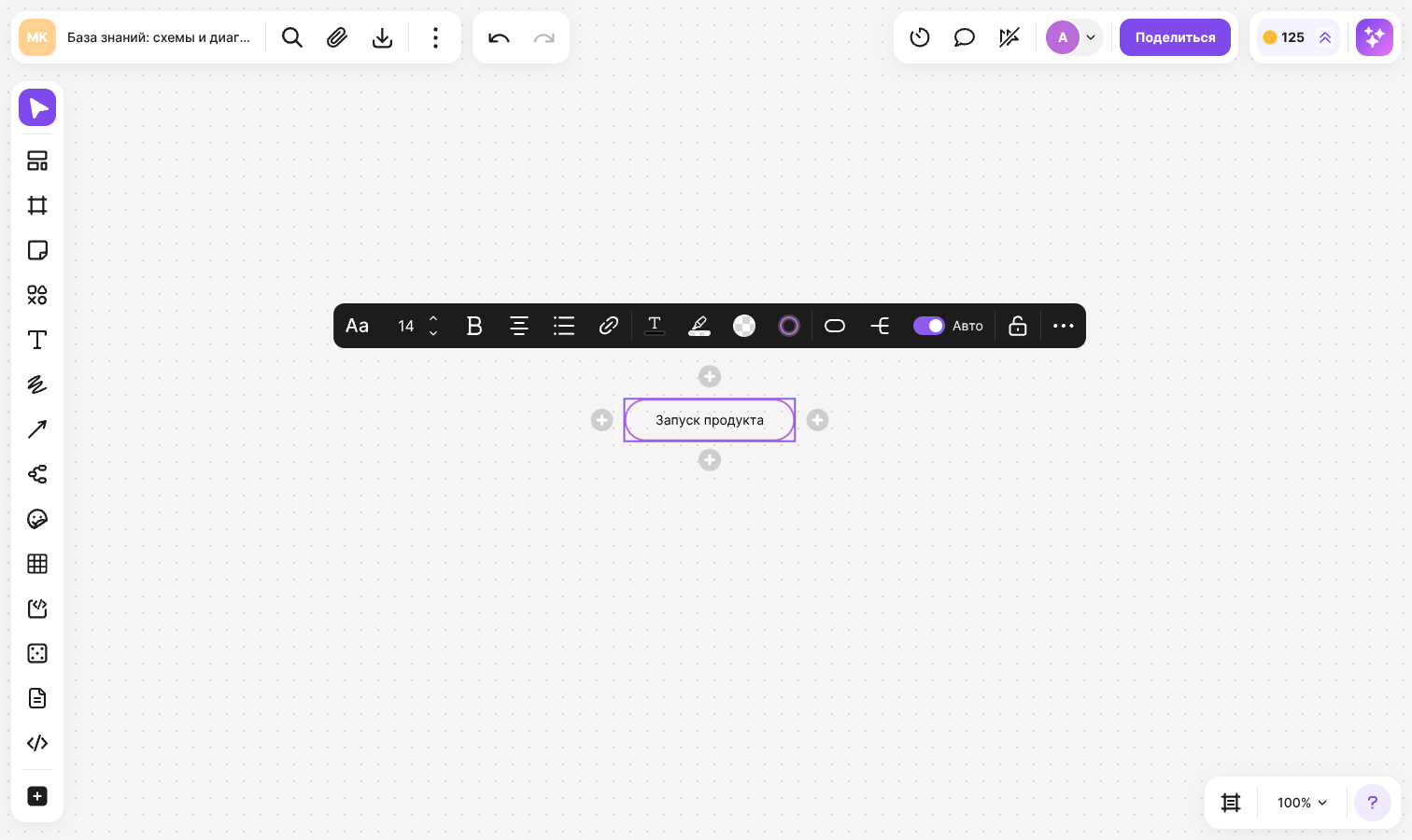Toggle bold formatting
This screenshot has width=1412, height=840.
tap(474, 326)
